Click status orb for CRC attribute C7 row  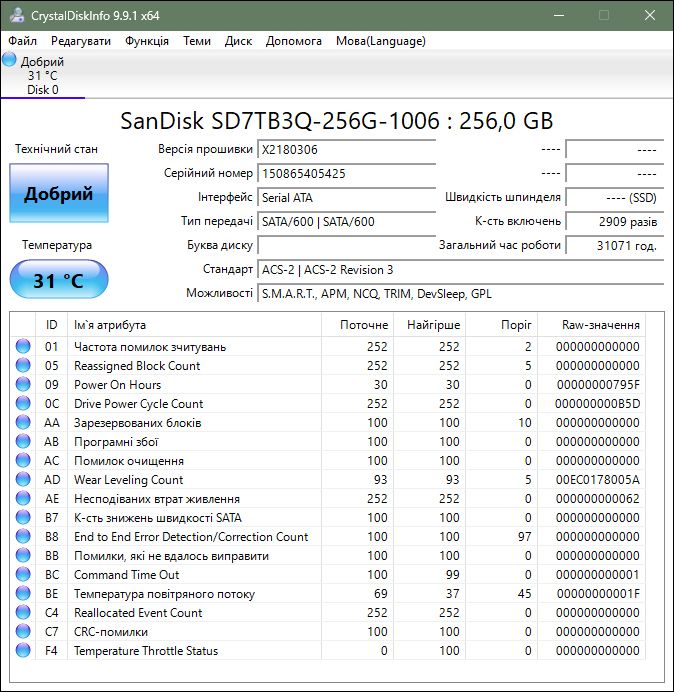coord(23,631)
